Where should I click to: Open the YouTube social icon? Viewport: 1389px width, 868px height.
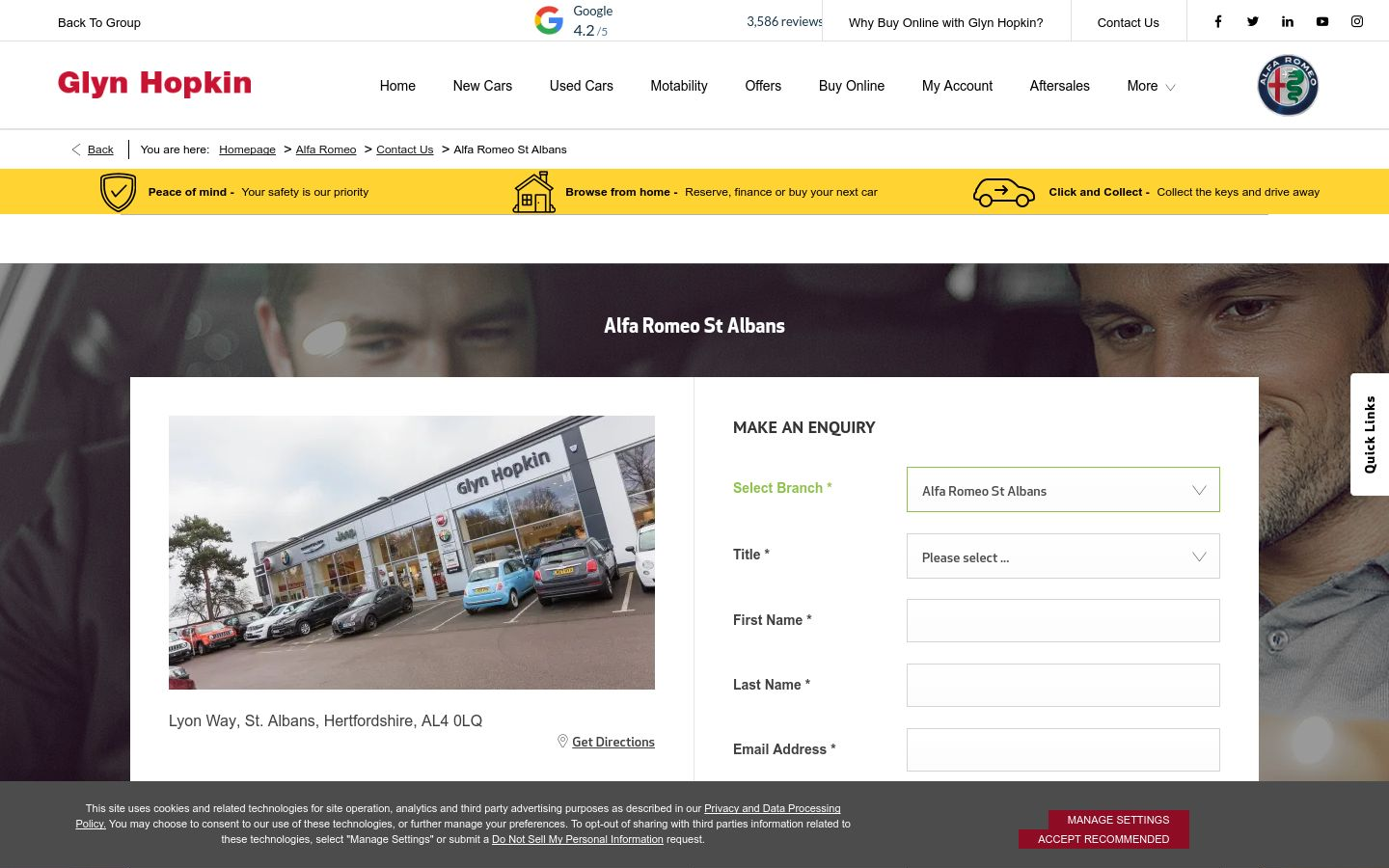tap(1322, 21)
